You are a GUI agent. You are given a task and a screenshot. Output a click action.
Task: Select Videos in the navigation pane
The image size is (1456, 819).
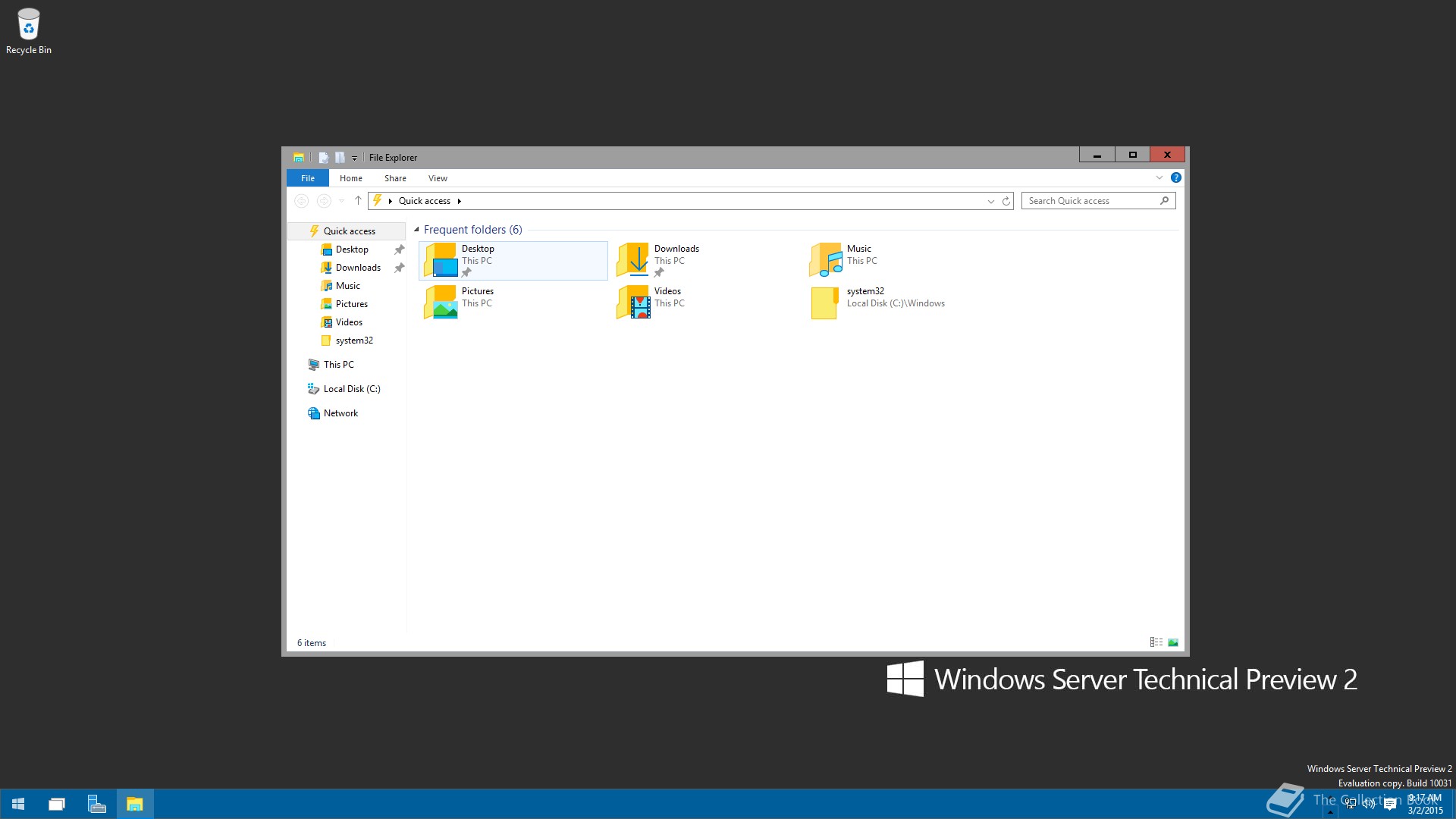coord(347,322)
